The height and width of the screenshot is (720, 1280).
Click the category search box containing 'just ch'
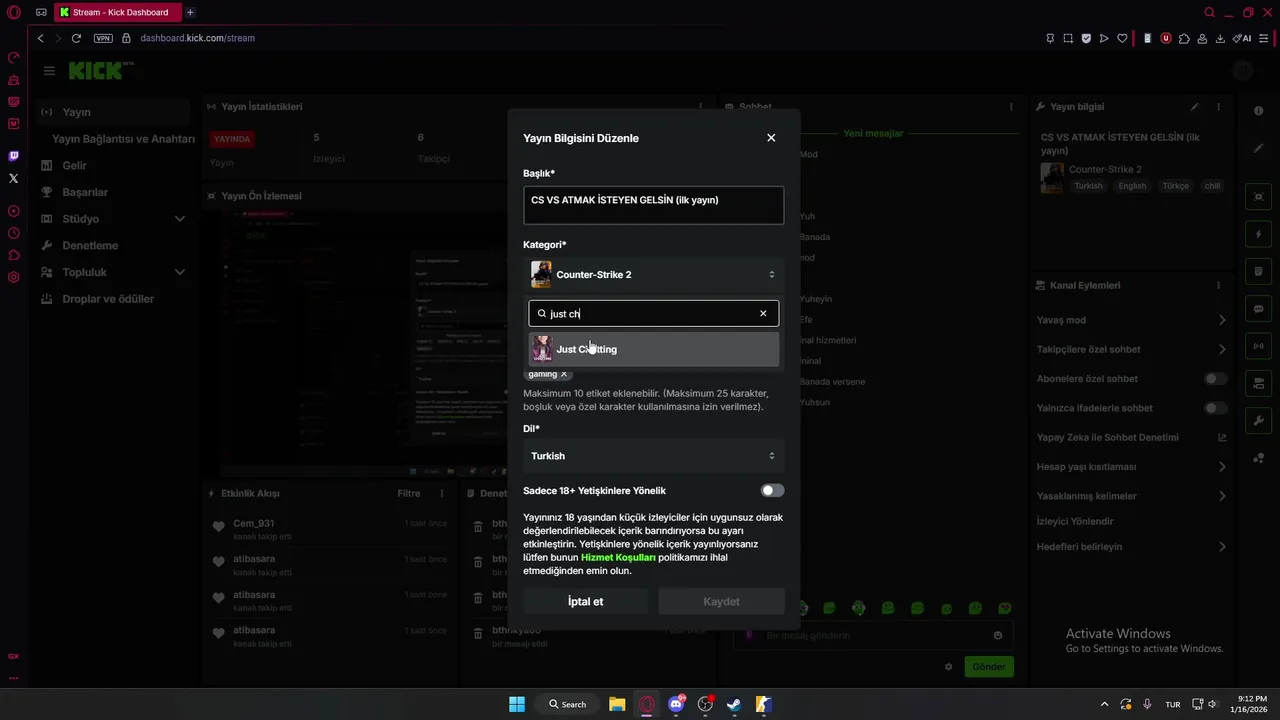click(653, 313)
